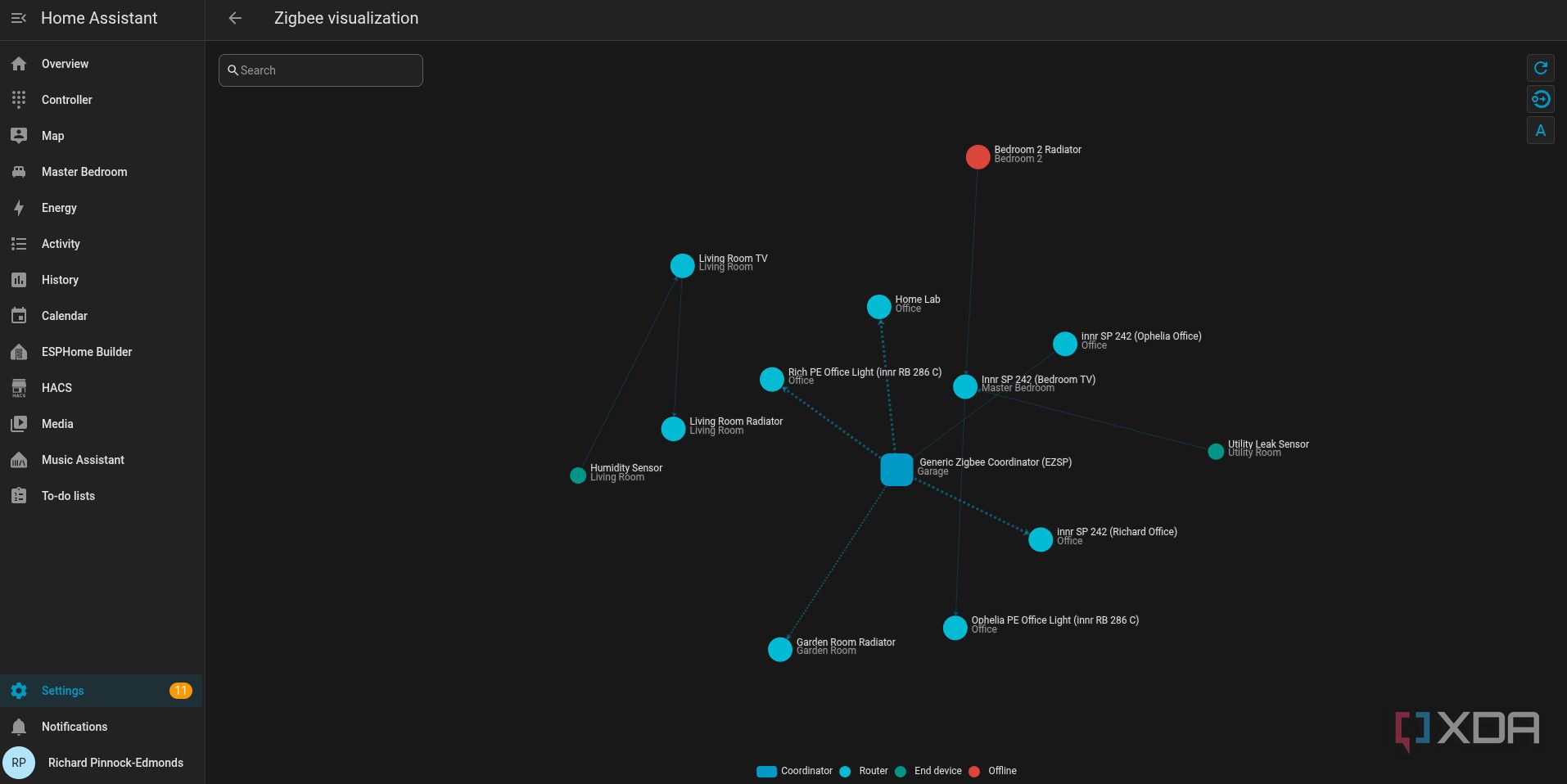The width and height of the screenshot is (1567, 784).
Task: Go back using the arrow next to Zigbee visualization
Action: click(x=235, y=18)
